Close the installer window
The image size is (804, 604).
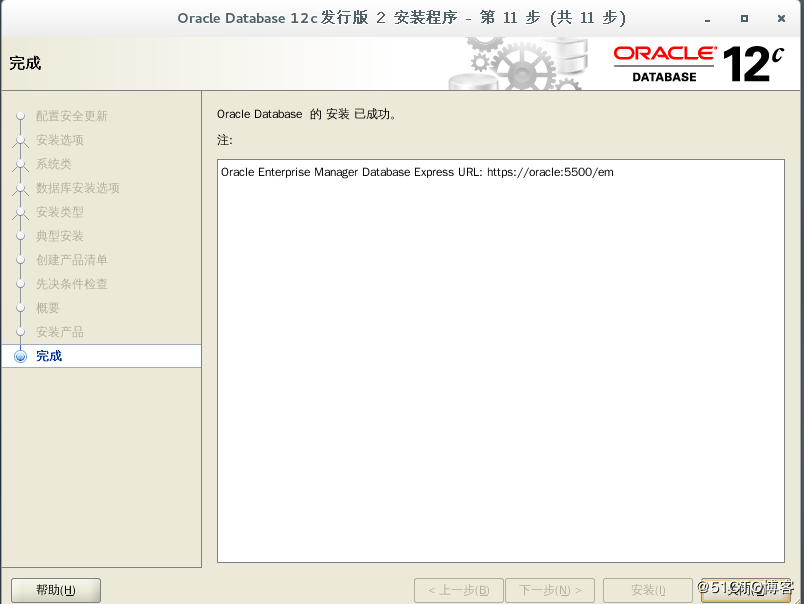click(x=781, y=18)
